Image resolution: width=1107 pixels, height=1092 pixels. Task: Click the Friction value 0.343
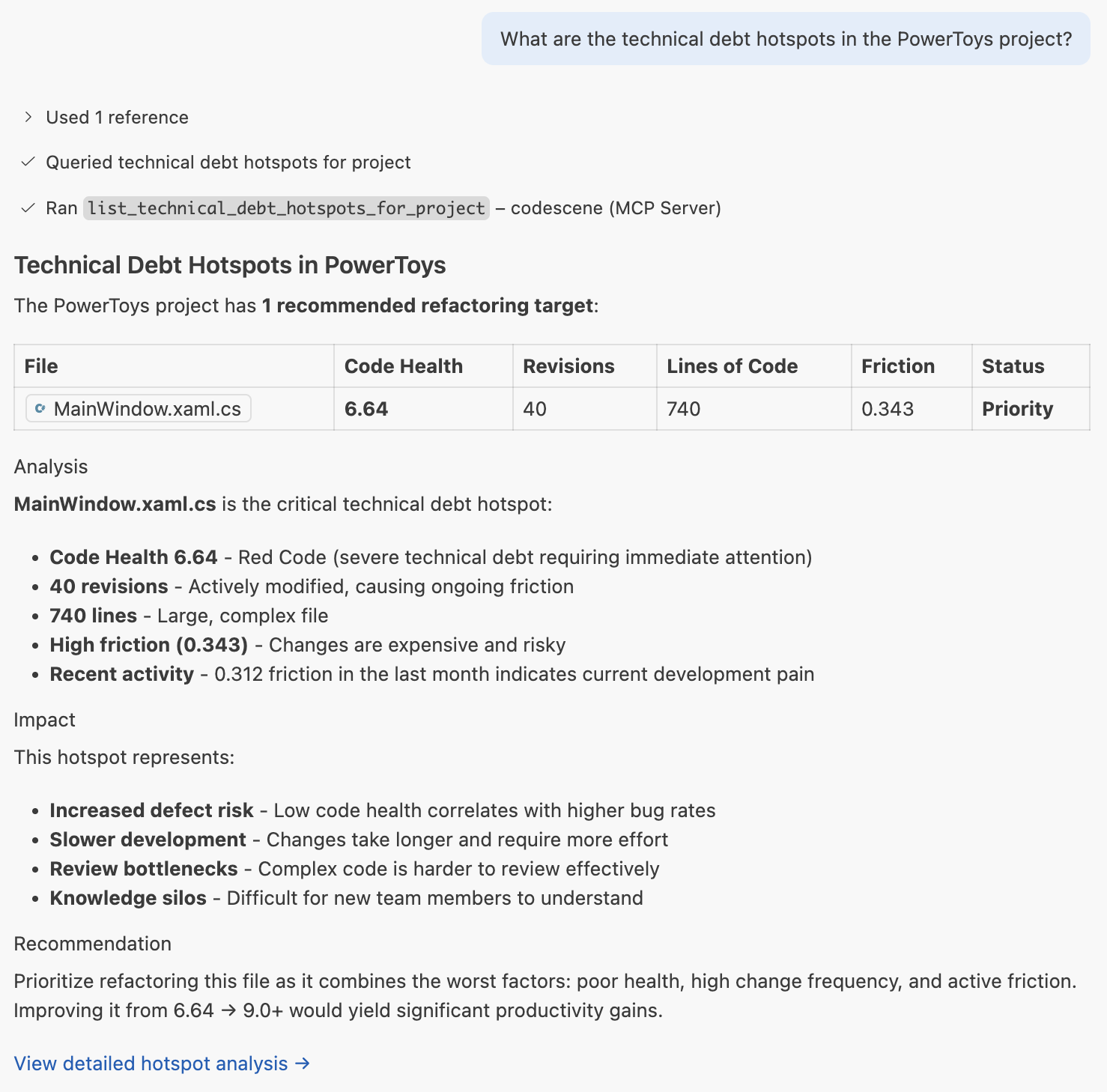click(x=888, y=408)
